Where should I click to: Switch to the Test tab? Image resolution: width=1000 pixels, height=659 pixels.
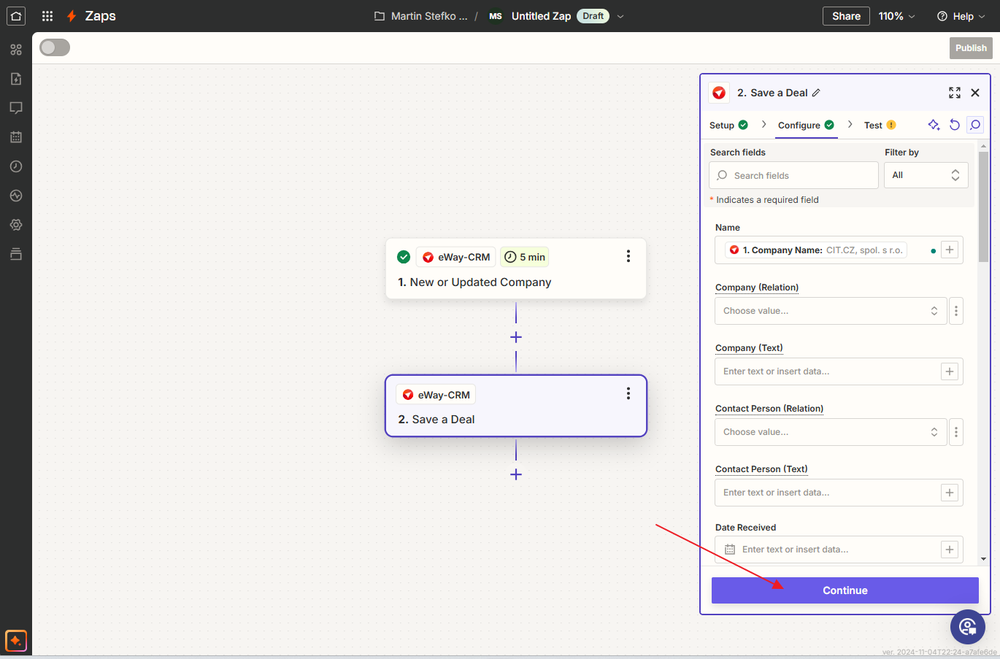pos(879,125)
